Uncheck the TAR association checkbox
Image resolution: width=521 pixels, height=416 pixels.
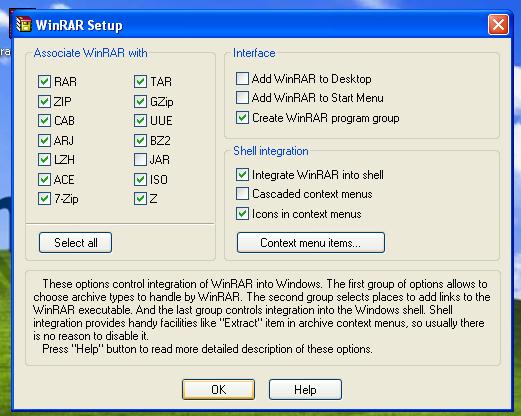tap(140, 82)
